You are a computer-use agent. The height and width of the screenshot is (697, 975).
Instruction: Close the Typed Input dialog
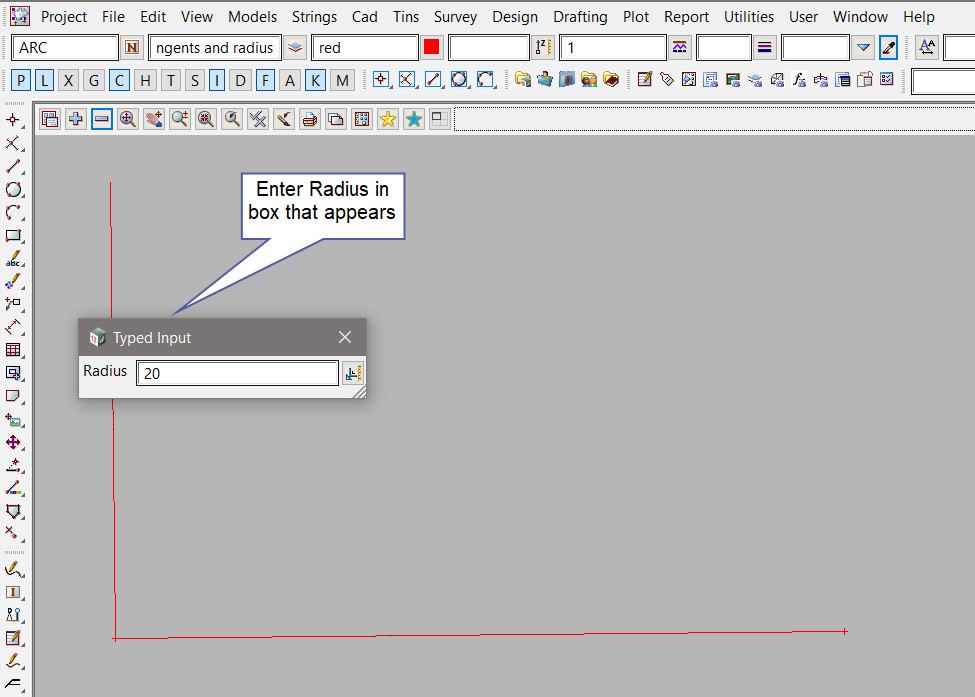point(345,337)
